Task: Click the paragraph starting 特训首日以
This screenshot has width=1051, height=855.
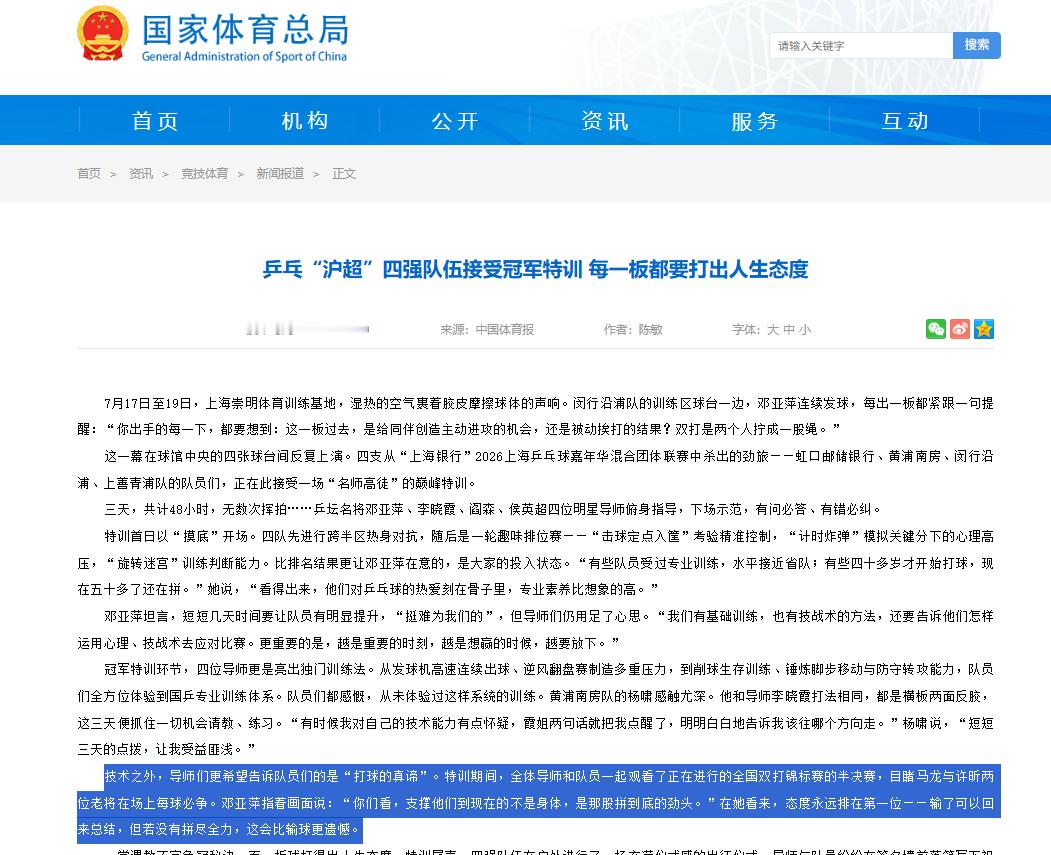Action: 536,563
